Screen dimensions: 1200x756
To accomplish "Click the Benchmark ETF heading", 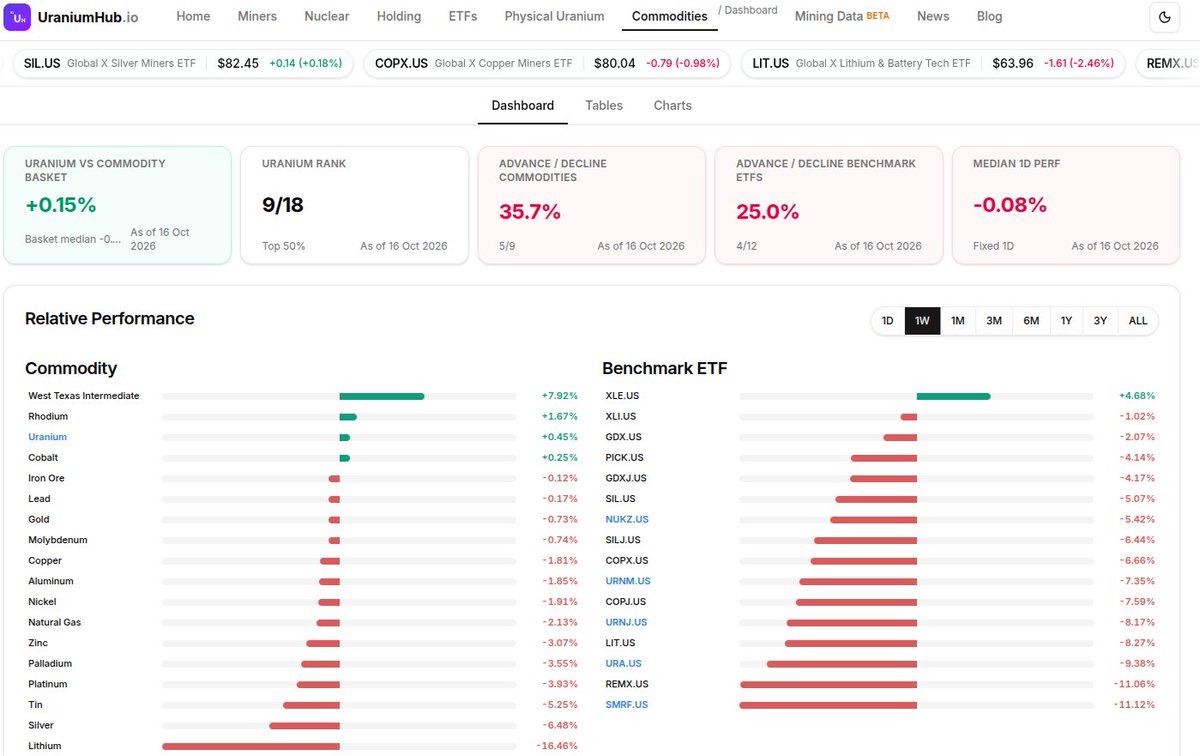I will pos(665,368).
